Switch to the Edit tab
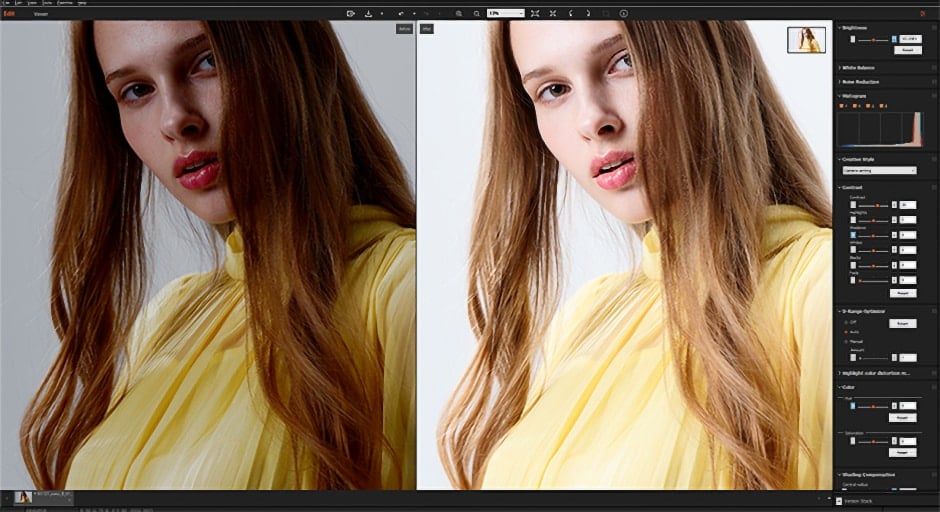This screenshot has height=512, width=940. [9, 14]
